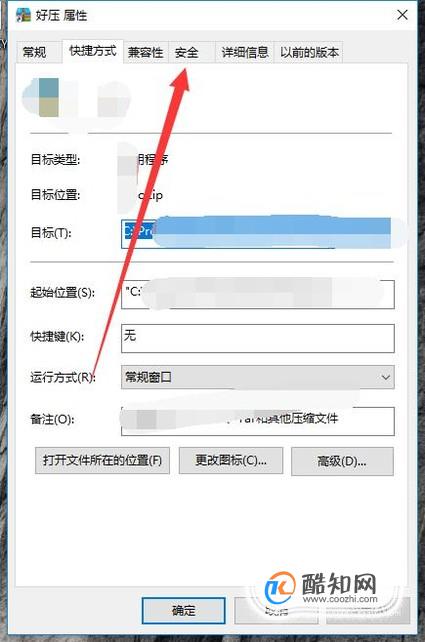This screenshot has height=642, width=425.
Task: Click 打开文件所在的位置(F) button
Action: (x=102, y=461)
